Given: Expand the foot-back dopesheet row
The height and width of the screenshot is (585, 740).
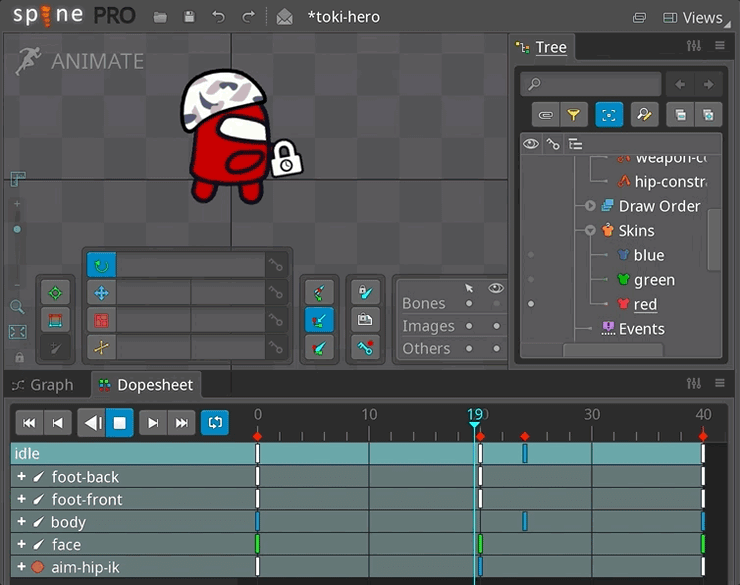Looking at the screenshot, I should coord(21,477).
